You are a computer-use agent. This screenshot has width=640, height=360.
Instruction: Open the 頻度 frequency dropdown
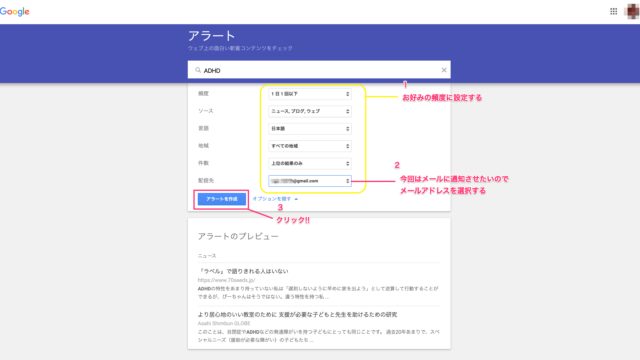click(310, 94)
